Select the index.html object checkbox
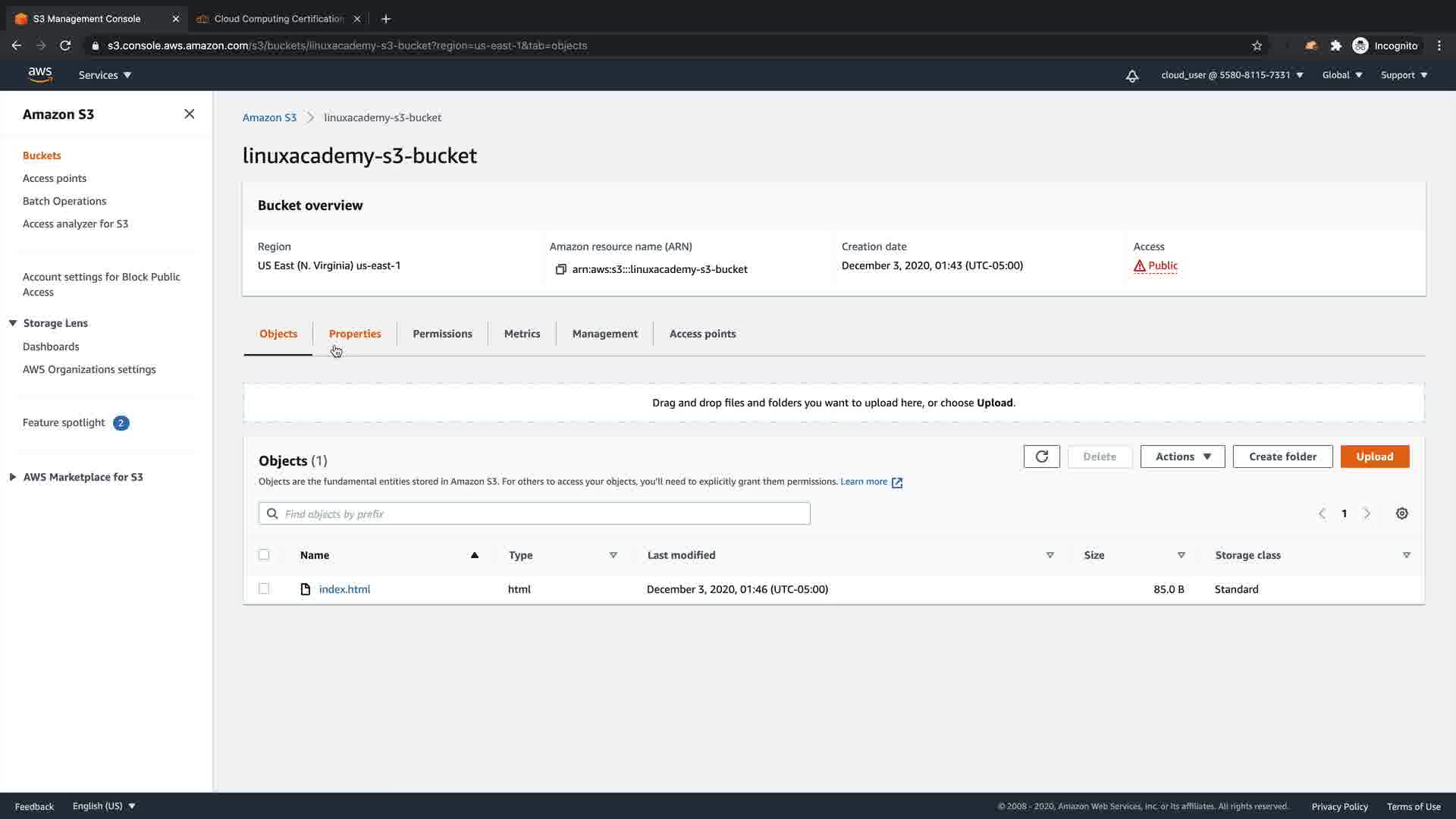The height and width of the screenshot is (819, 1456). pyautogui.click(x=264, y=588)
